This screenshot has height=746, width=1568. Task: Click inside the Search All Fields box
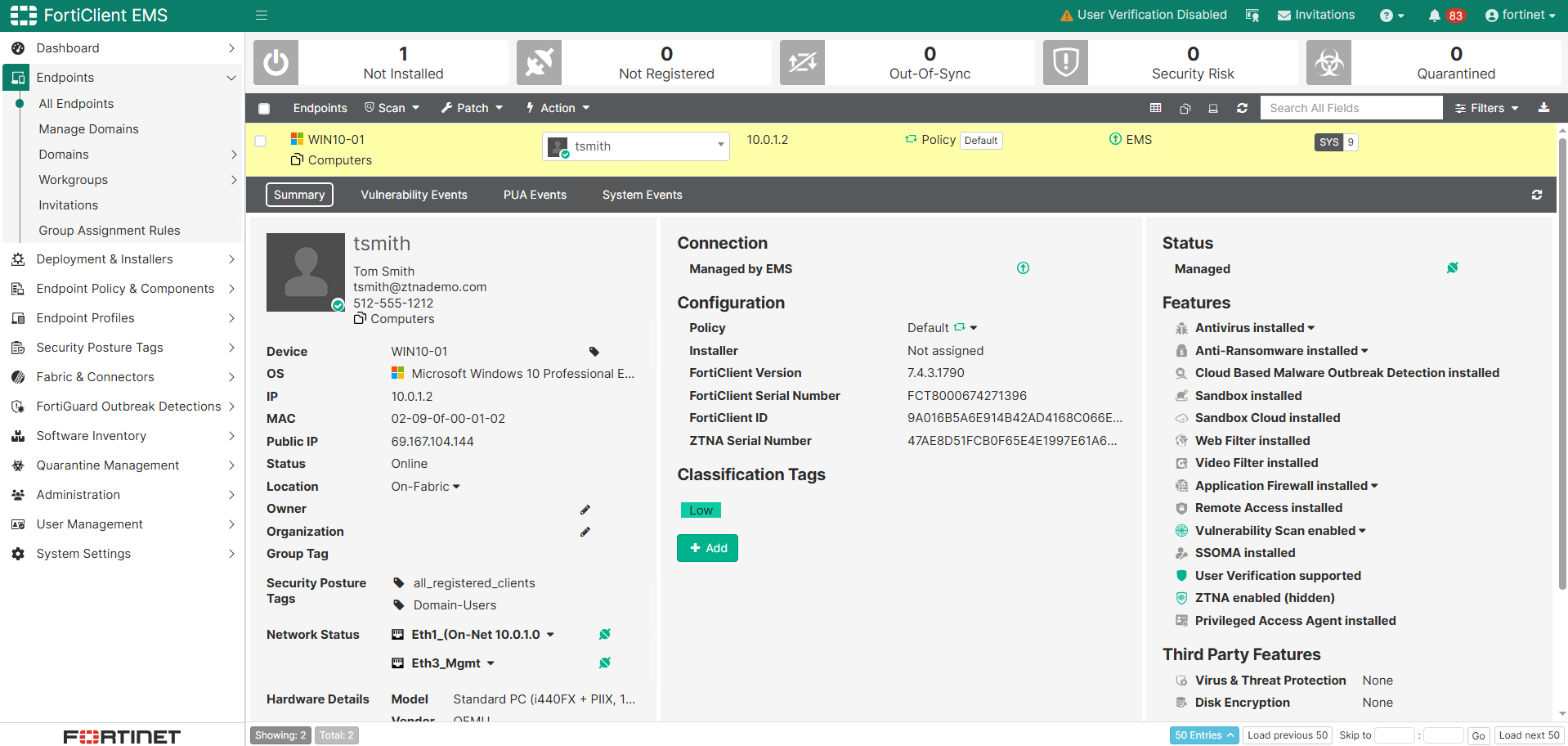pyautogui.click(x=1351, y=107)
